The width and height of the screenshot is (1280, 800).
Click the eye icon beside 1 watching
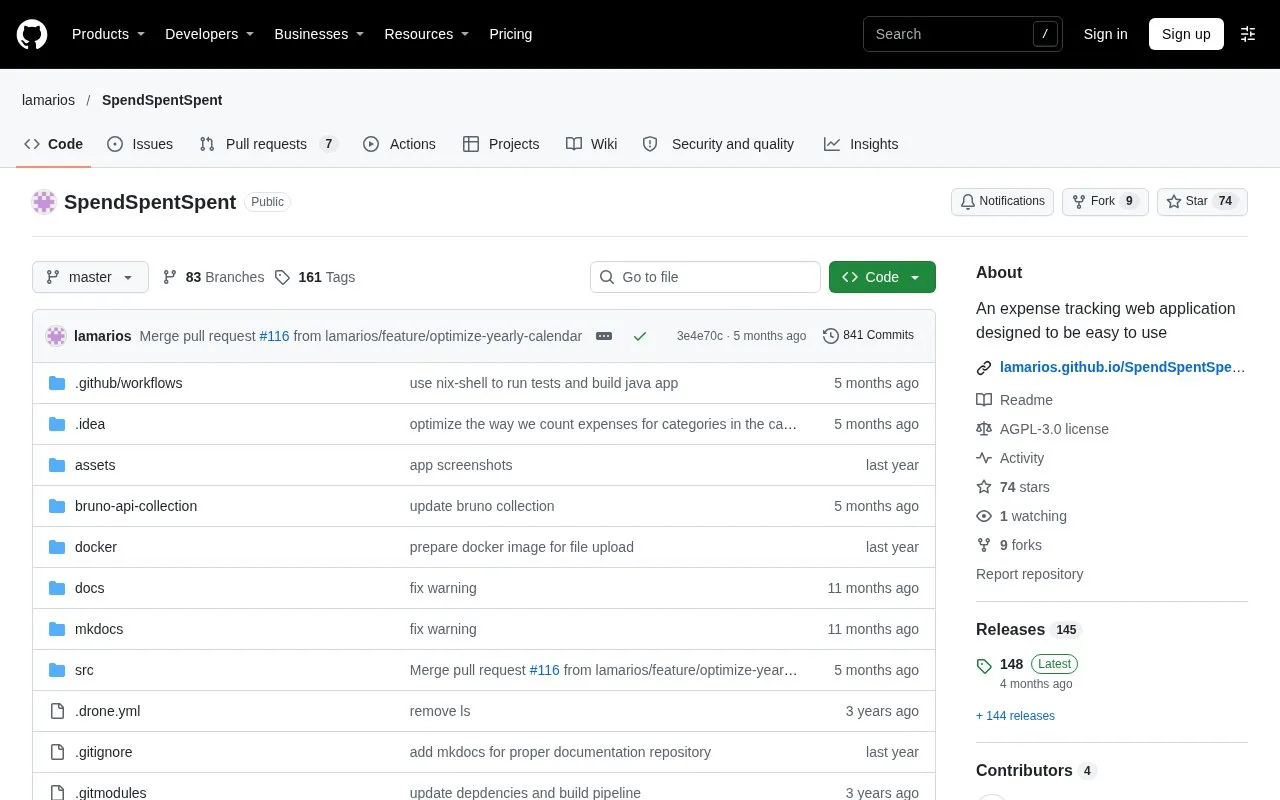(x=984, y=516)
